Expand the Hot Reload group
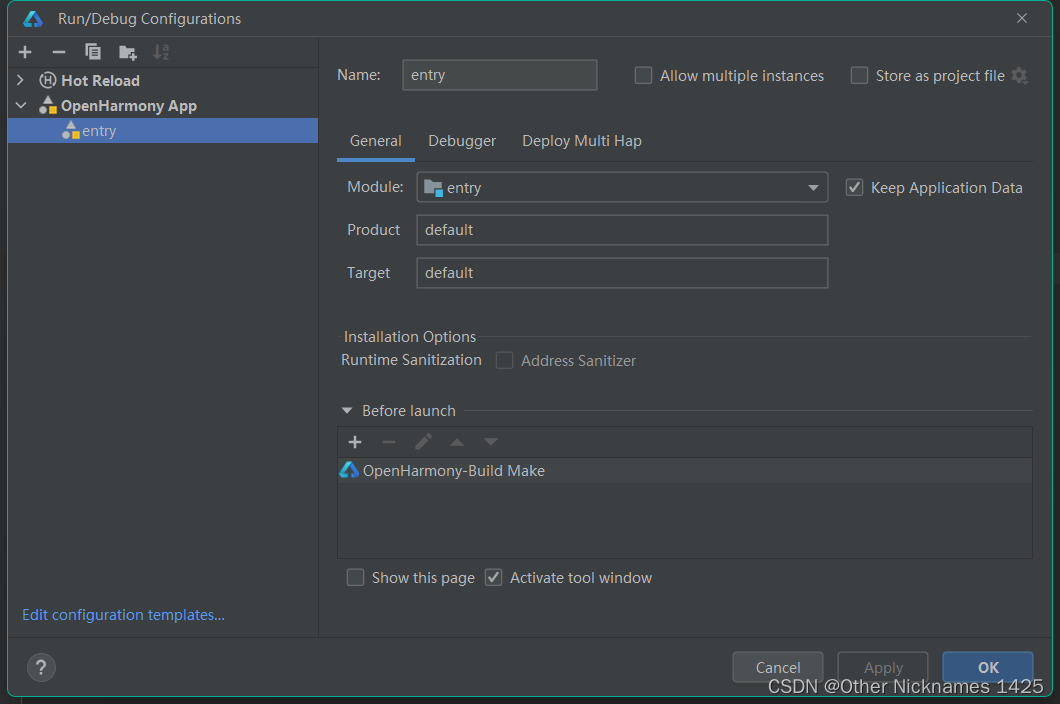The height and width of the screenshot is (704, 1060). [20, 80]
